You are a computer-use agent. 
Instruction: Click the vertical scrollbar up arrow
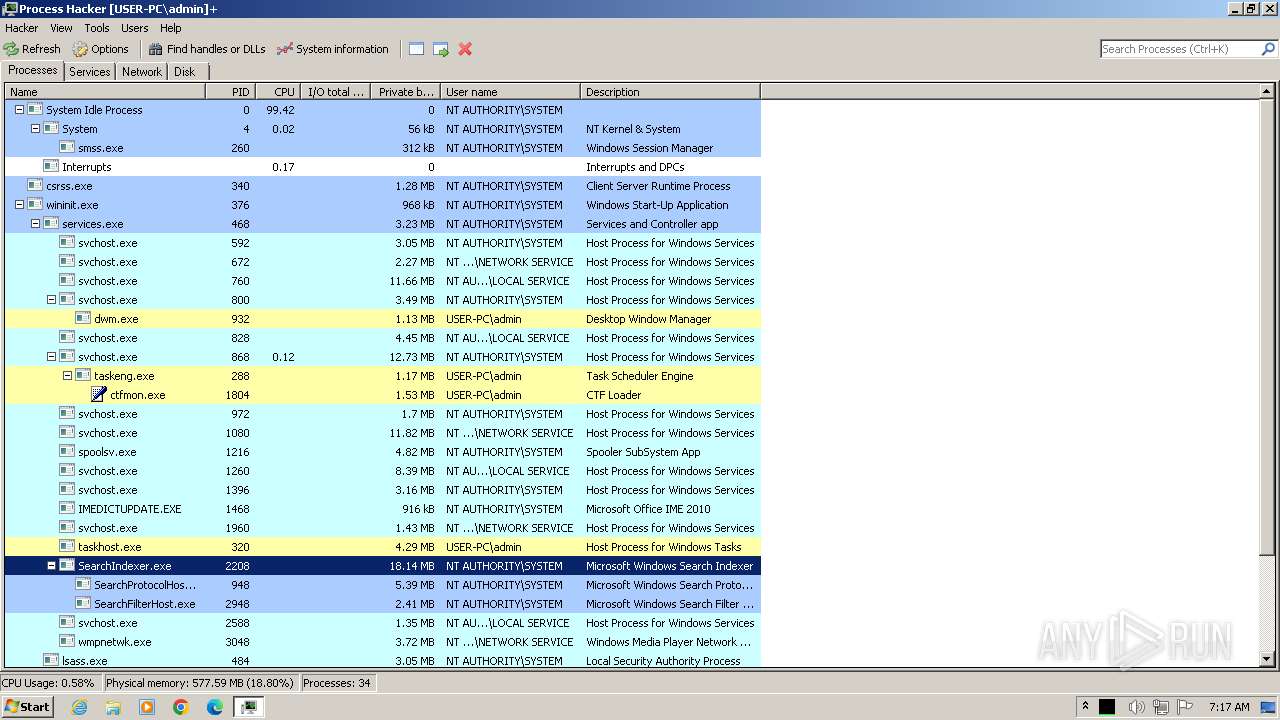(x=1268, y=92)
